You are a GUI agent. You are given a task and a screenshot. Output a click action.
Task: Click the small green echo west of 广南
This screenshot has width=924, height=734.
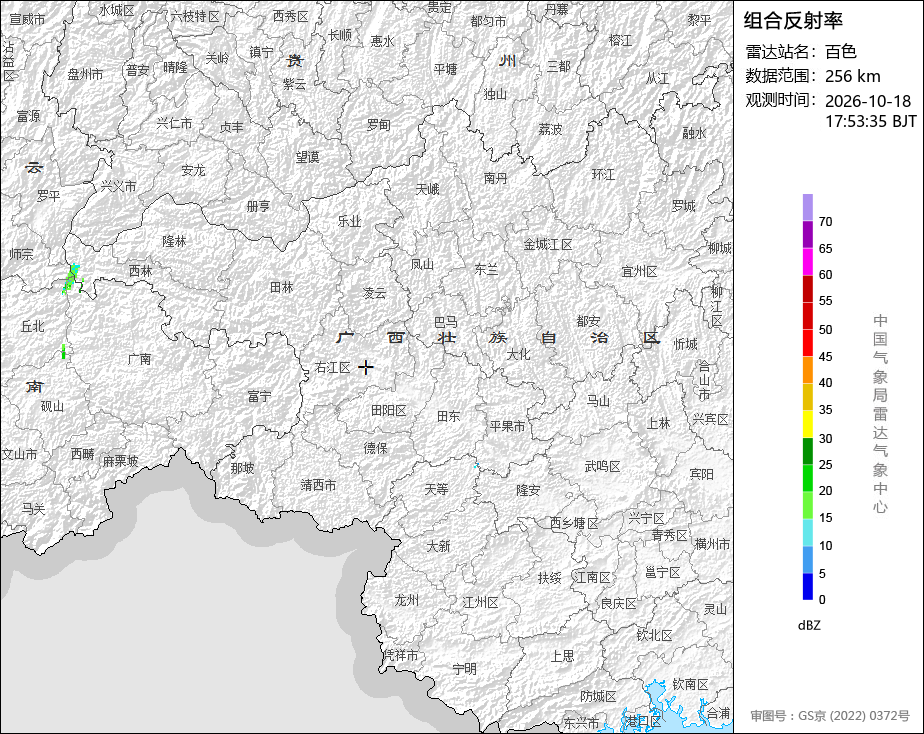(x=64, y=352)
